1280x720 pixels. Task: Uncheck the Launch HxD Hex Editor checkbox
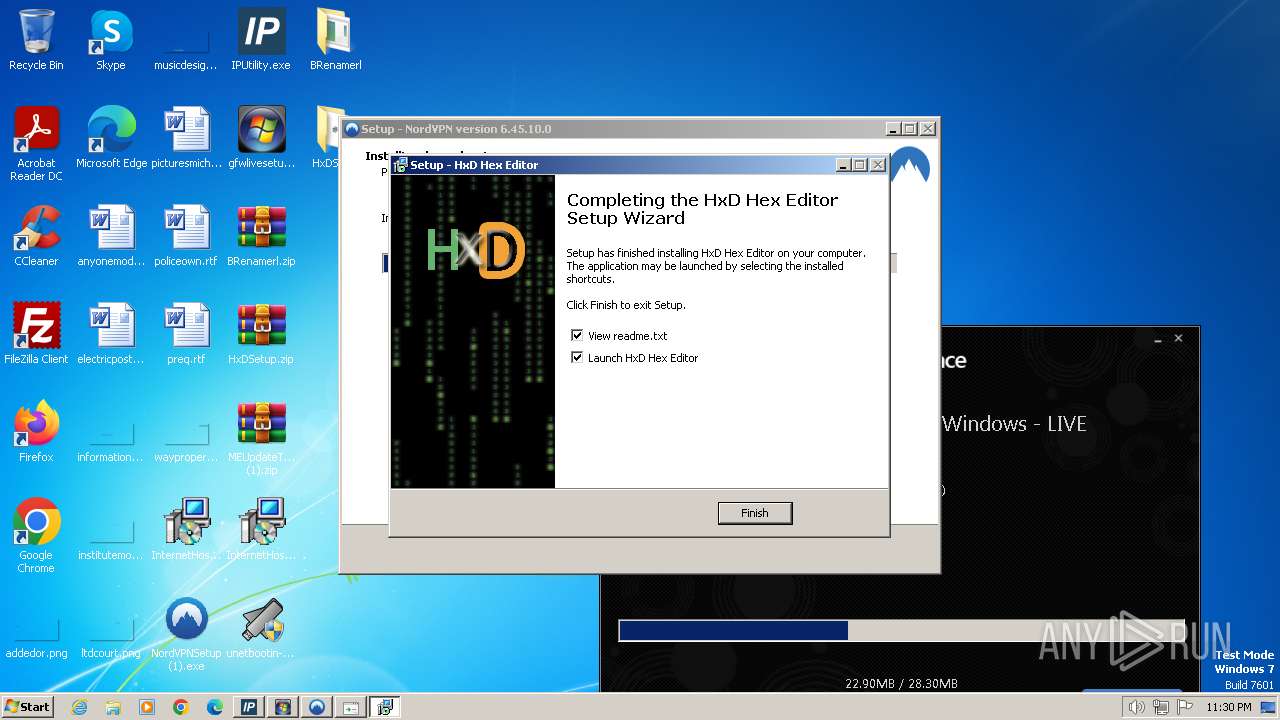577,358
